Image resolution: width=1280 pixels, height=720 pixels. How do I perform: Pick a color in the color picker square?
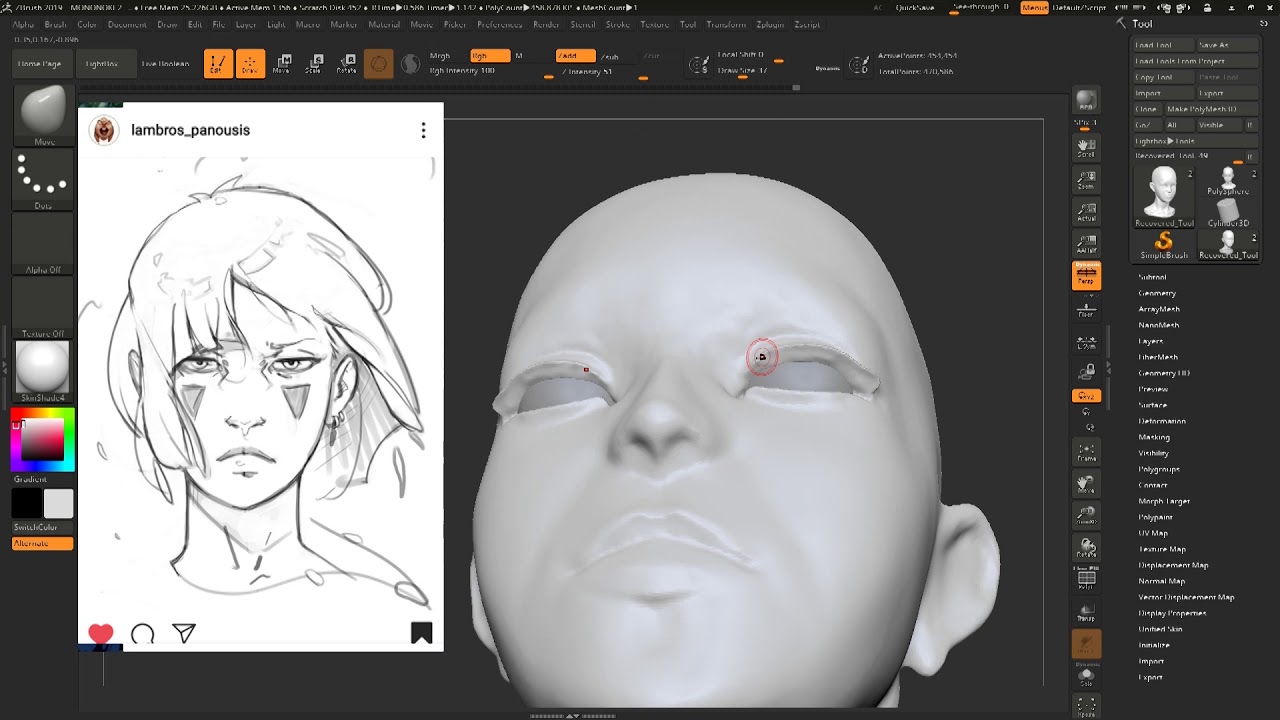pyautogui.click(x=43, y=440)
